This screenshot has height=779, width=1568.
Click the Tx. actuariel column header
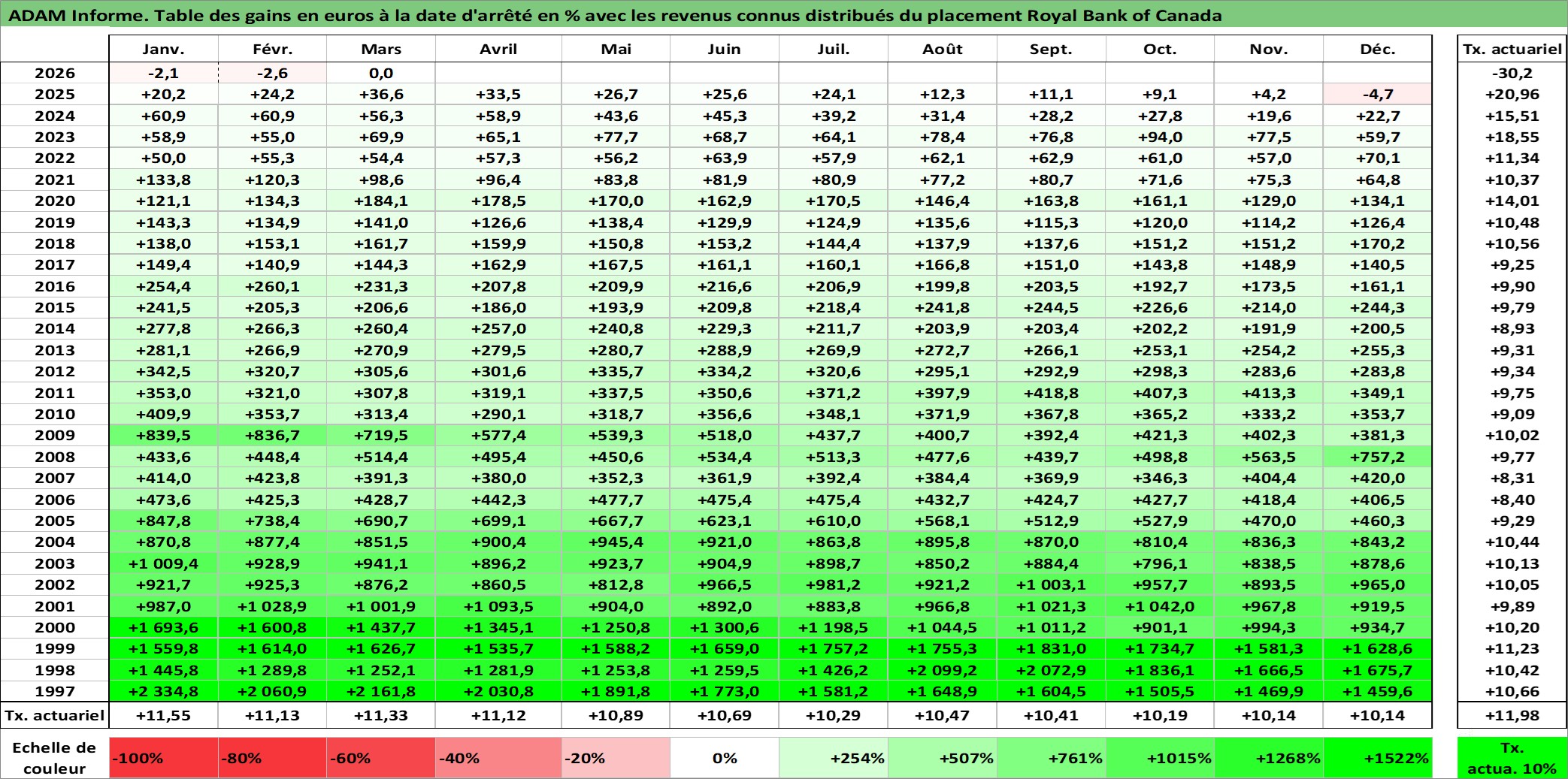coord(1512,49)
